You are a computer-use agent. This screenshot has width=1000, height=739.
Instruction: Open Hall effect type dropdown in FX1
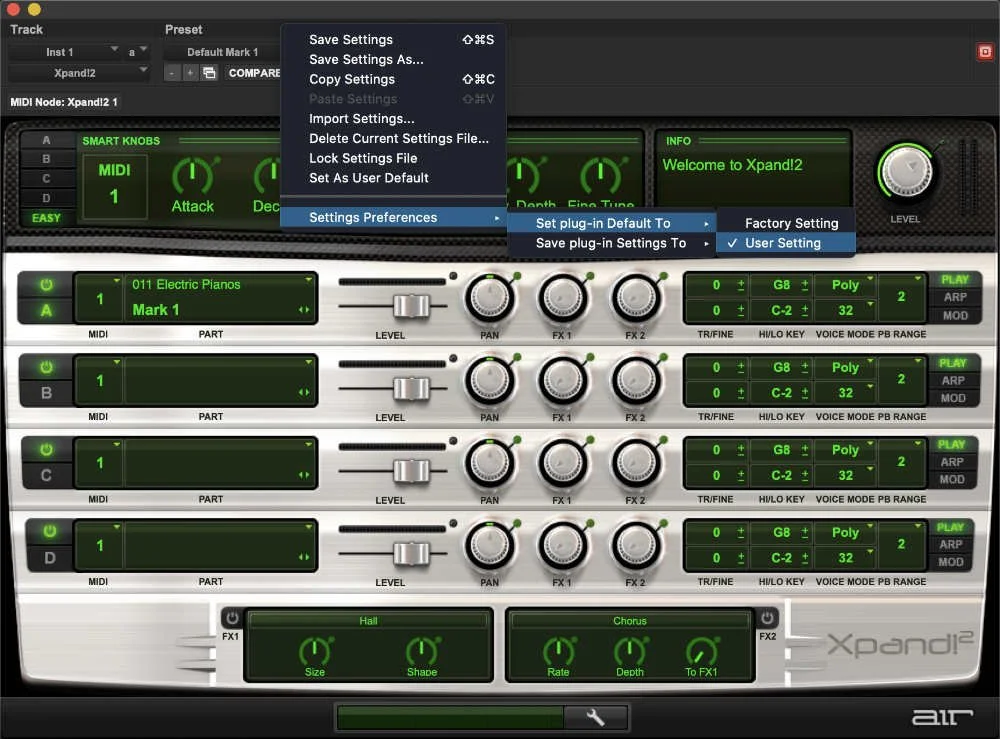368,620
